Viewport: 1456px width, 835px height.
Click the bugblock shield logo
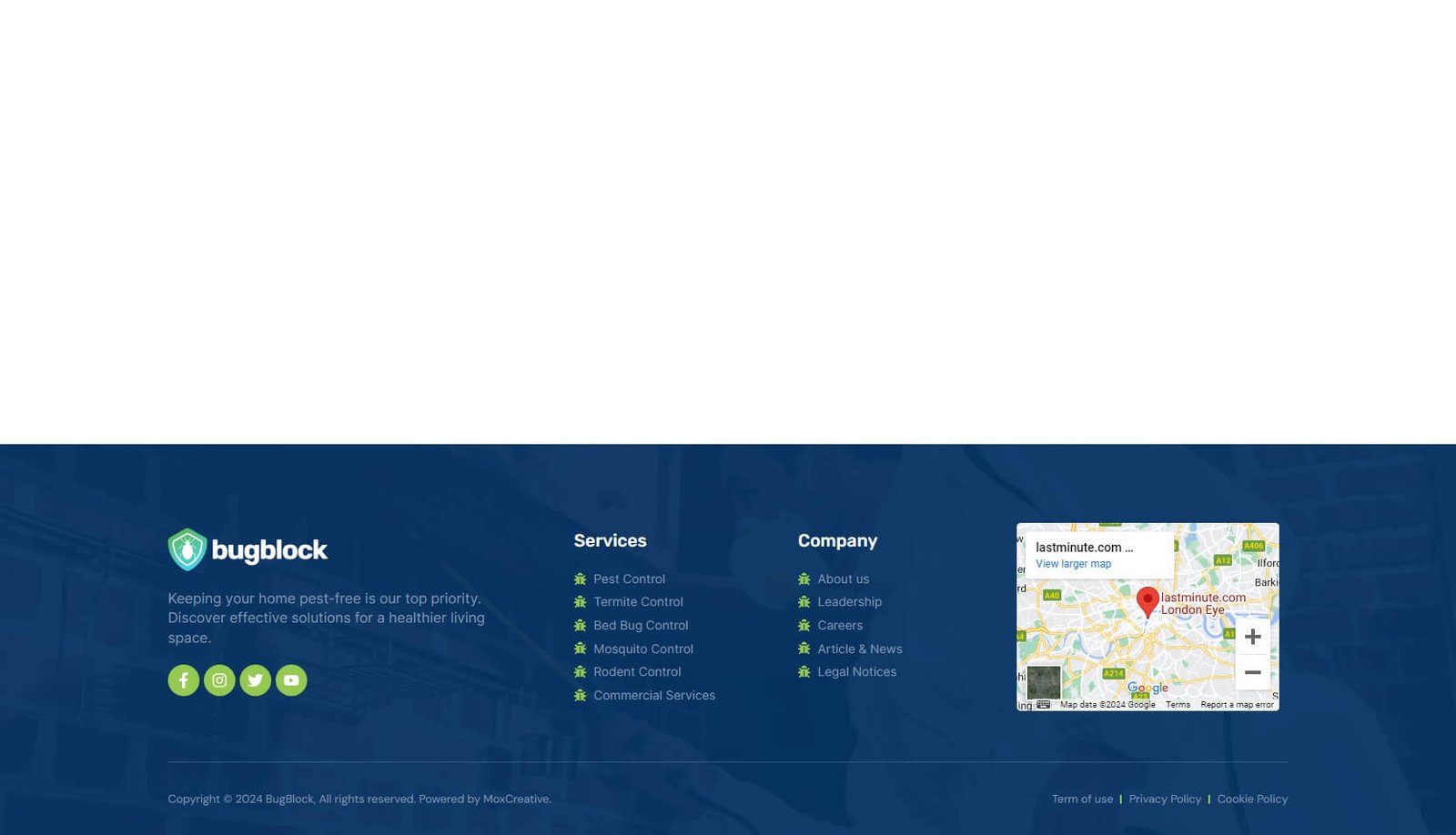[x=187, y=549]
